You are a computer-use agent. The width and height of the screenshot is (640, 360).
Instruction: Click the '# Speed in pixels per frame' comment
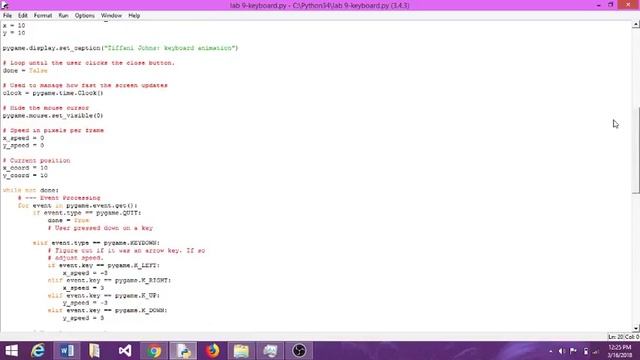[53, 130]
